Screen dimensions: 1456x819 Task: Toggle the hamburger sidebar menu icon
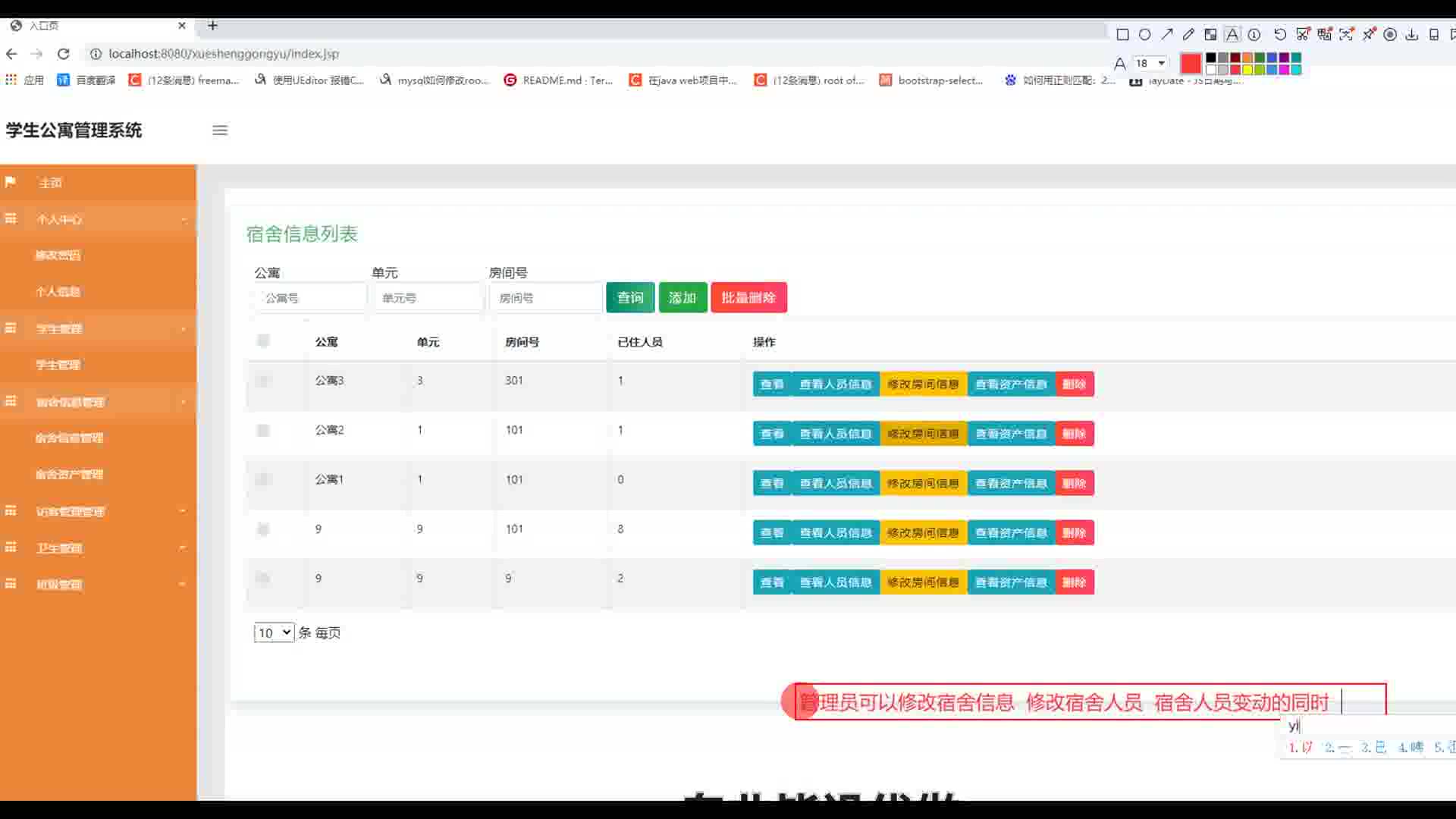pyautogui.click(x=220, y=130)
